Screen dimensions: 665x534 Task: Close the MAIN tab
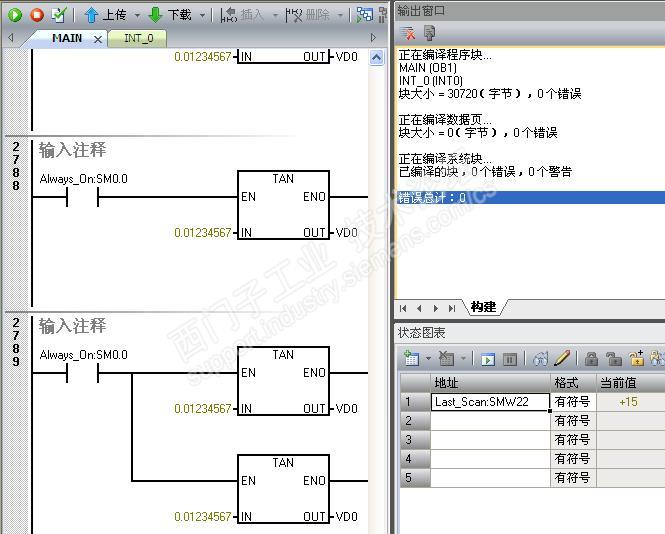tap(98, 39)
